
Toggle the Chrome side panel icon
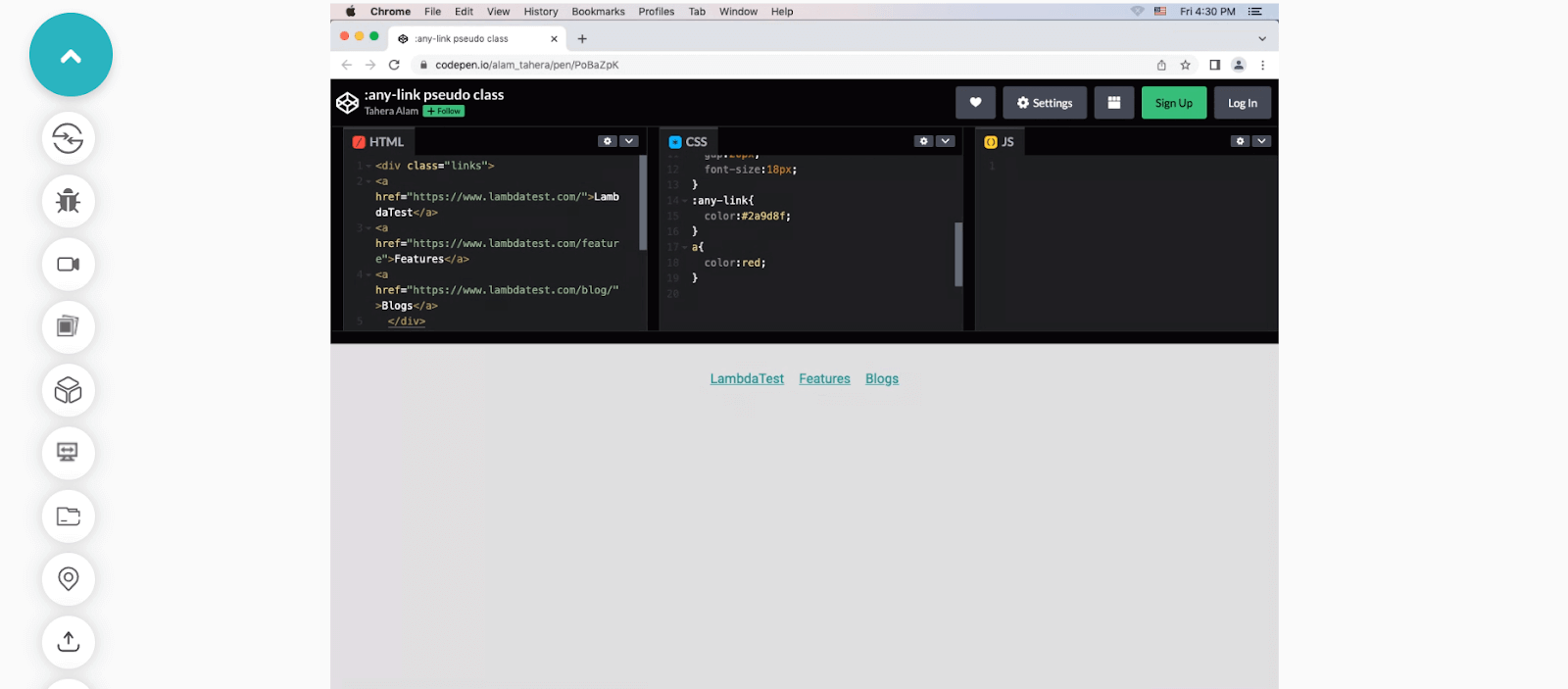point(1214,65)
